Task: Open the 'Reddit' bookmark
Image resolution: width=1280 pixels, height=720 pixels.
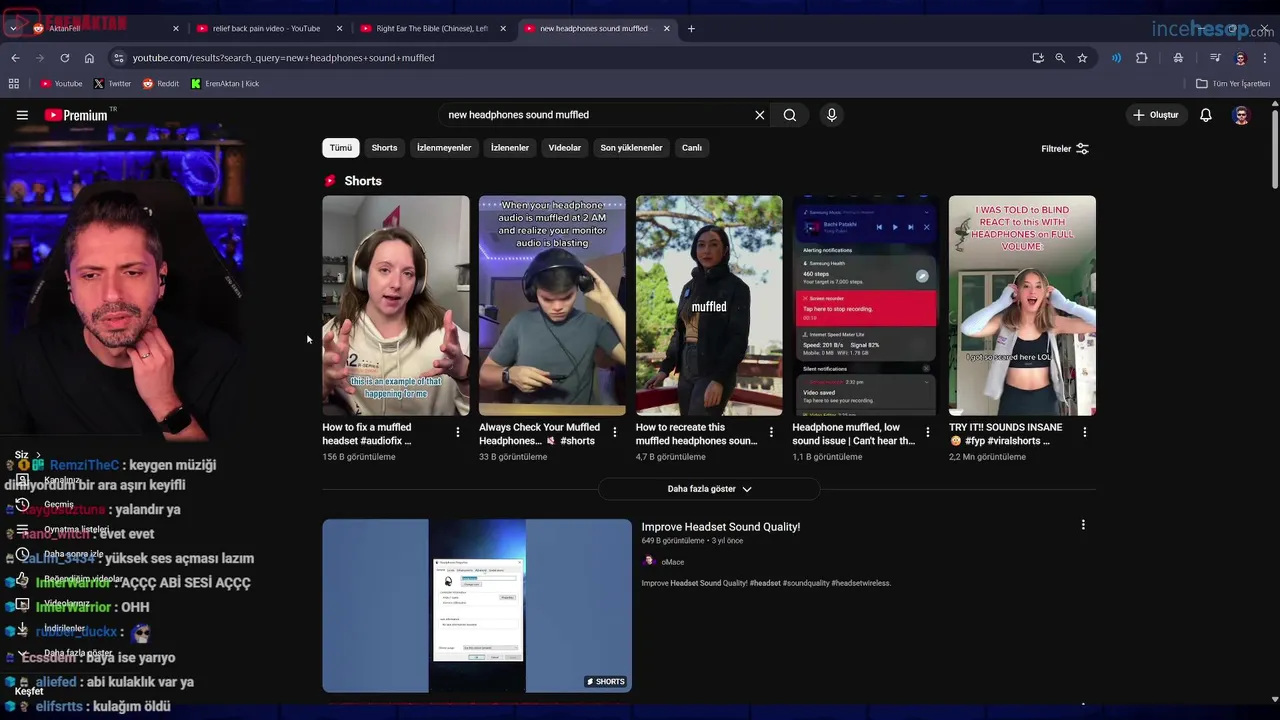Action: [x=161, y=84]
